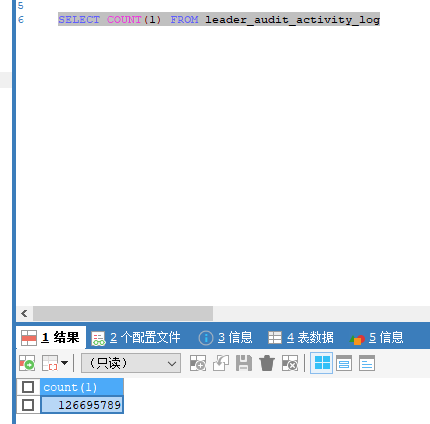Click the cancel changes icon
430x424 pixels.
click(x=290, y=363)
